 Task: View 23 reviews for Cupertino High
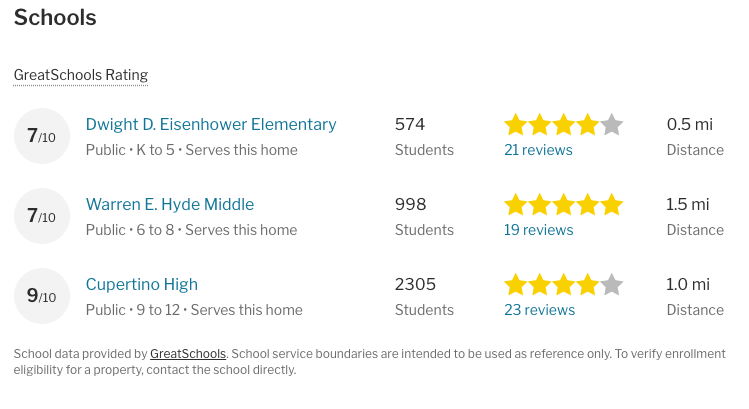click(x=540, y=310)
